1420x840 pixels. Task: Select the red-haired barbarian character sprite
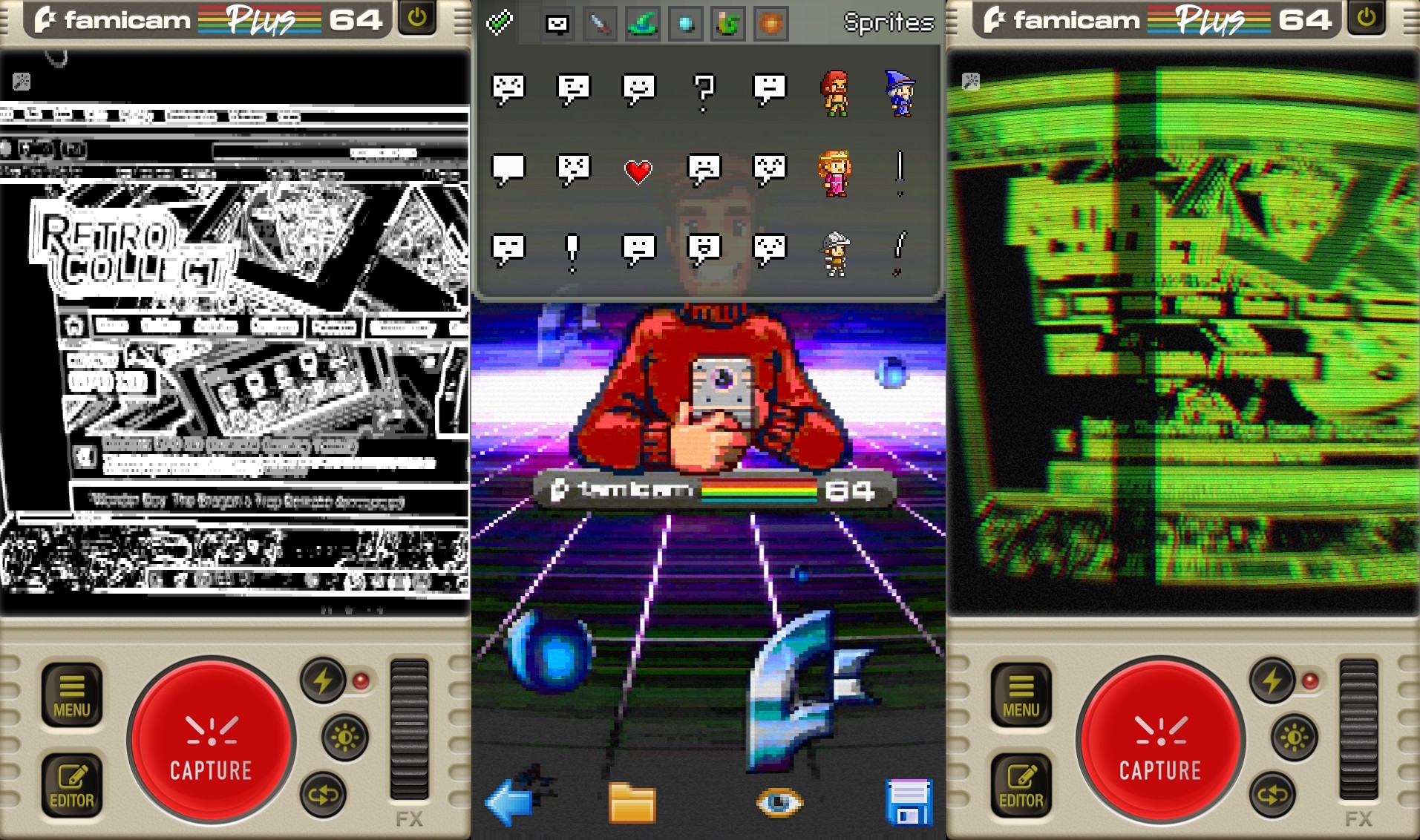click(x=835, y=93)
